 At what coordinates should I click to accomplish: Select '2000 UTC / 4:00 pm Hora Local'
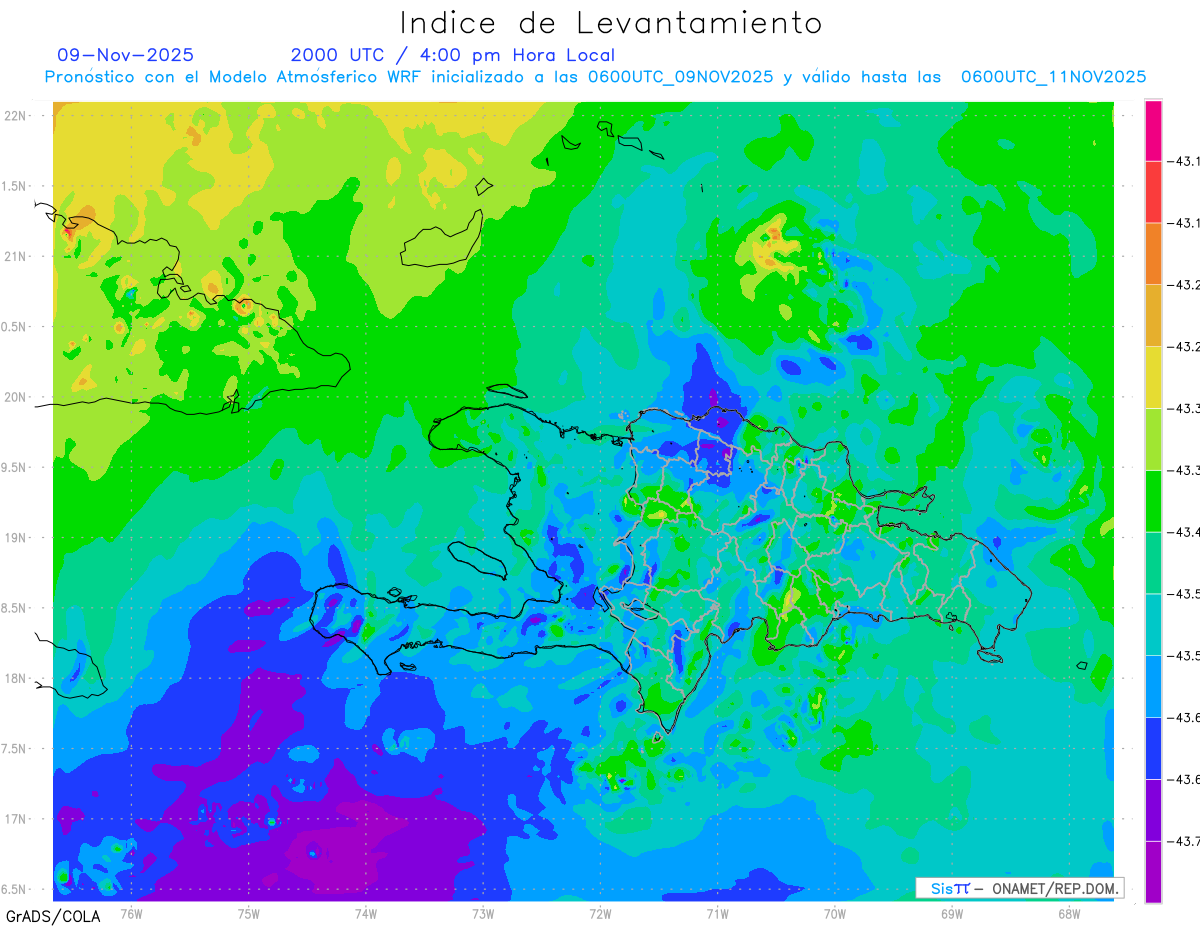(453, 55)
